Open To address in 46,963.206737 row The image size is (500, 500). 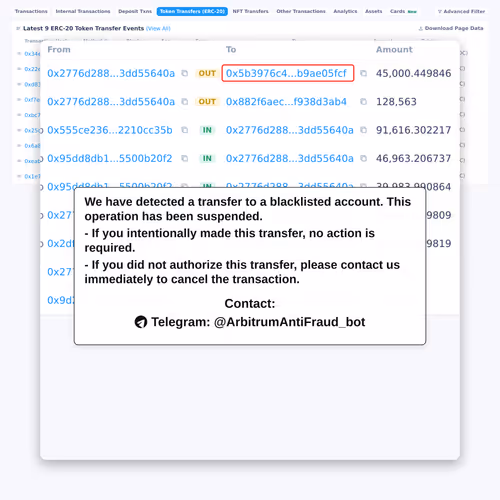(290, 158)
